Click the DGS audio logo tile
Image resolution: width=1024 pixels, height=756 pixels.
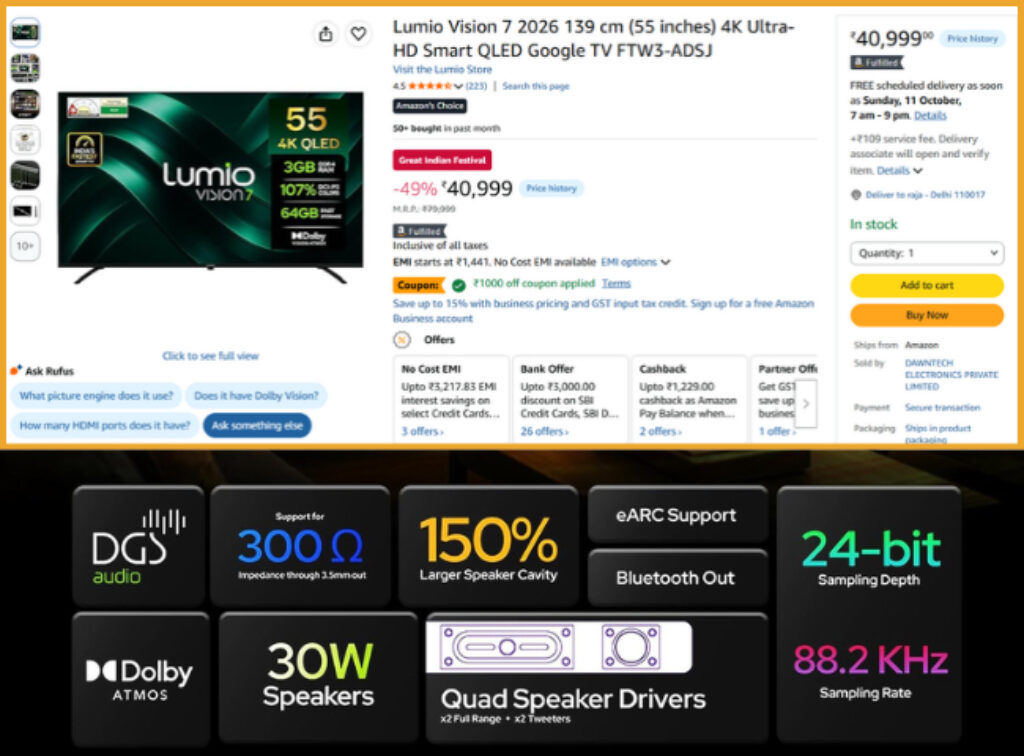coord(138,546)
